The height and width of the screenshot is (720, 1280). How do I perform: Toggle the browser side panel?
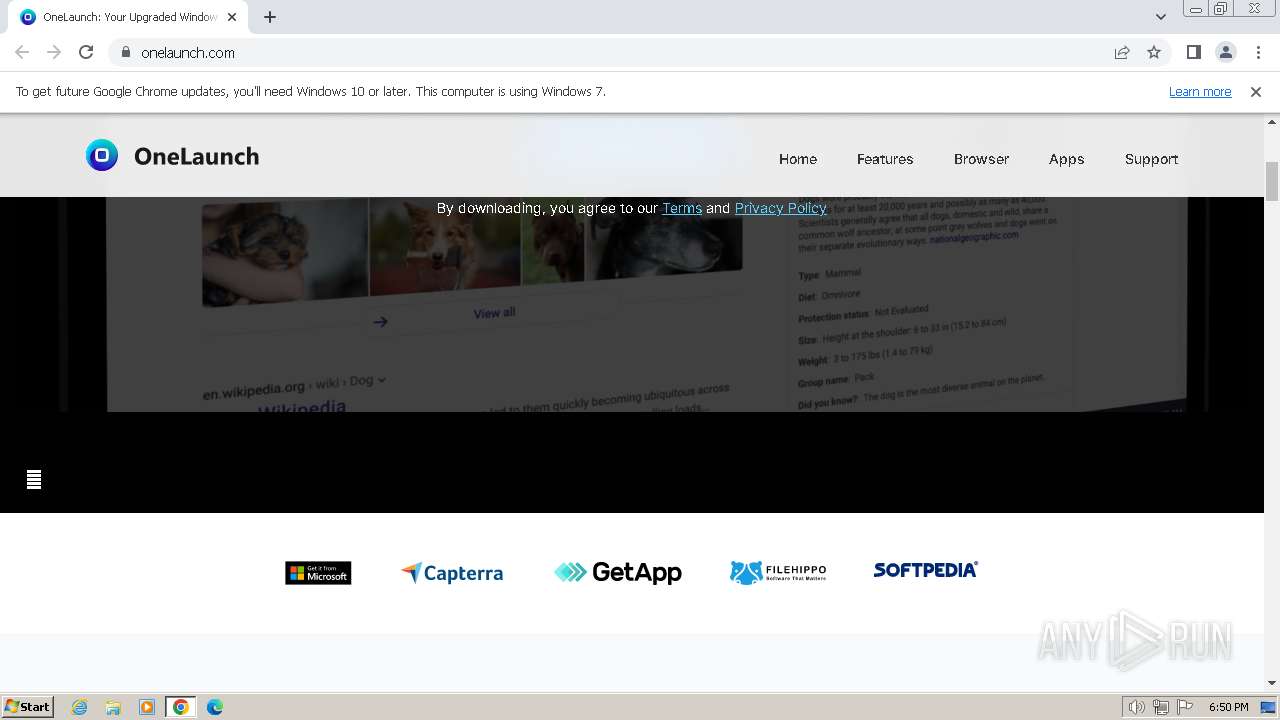click(1193, 52)
